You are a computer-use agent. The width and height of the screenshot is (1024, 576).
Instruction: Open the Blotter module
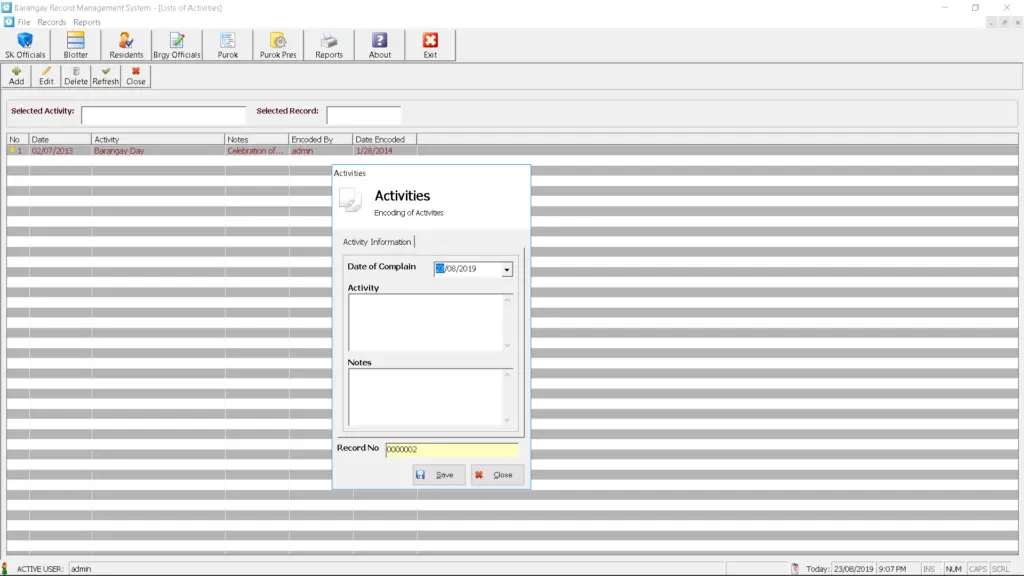click(x=76, y=44)
